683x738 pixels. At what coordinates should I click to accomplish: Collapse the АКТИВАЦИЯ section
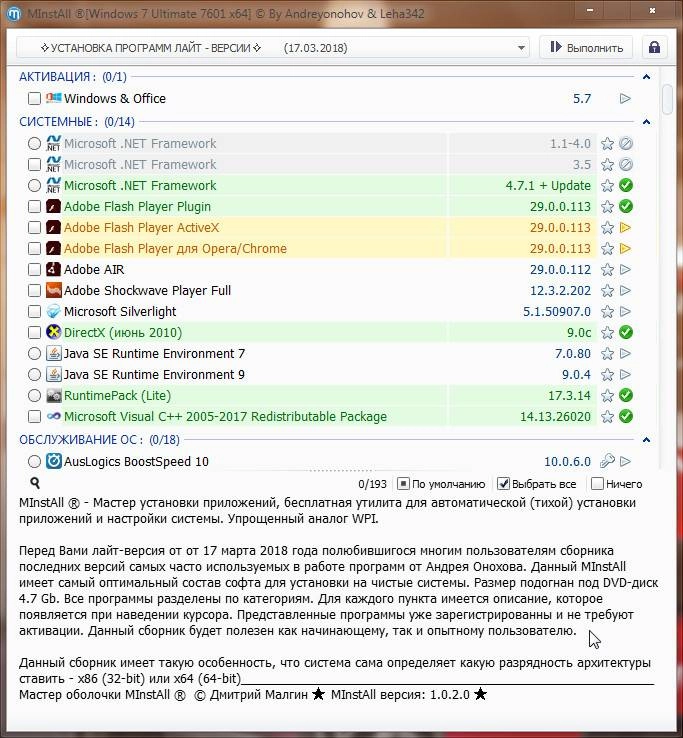pos(647,77)
